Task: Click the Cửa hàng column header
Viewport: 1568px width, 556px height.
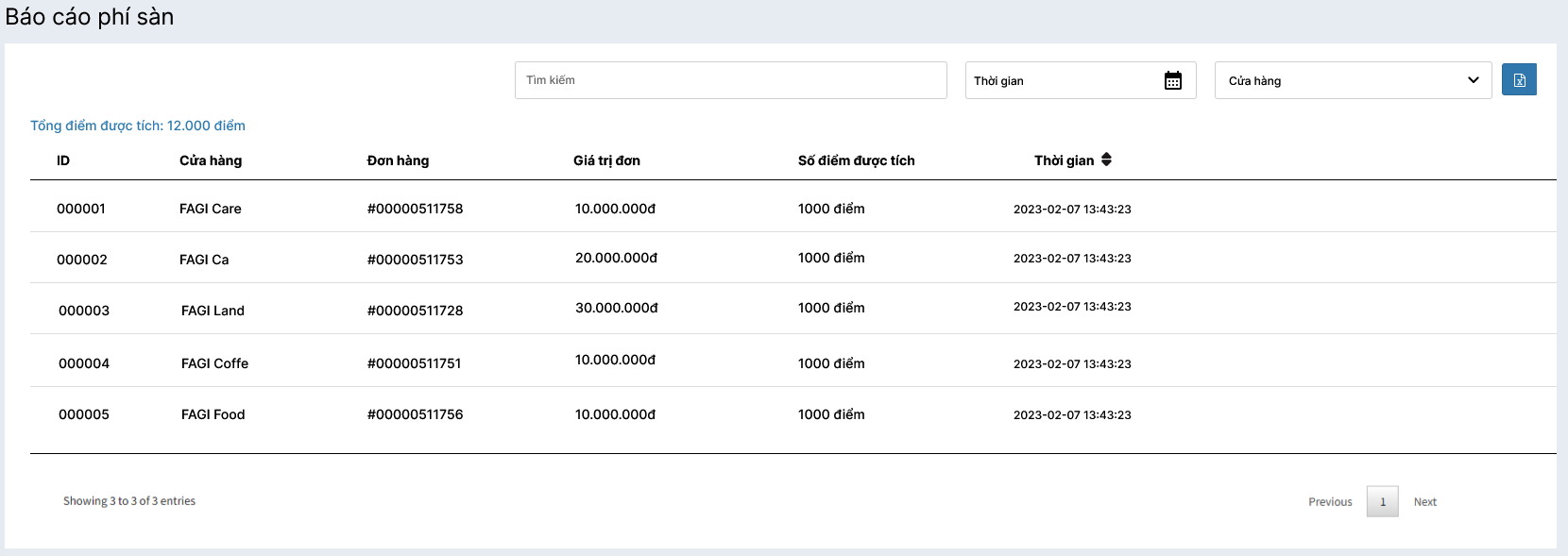Action: pos(211,160)
